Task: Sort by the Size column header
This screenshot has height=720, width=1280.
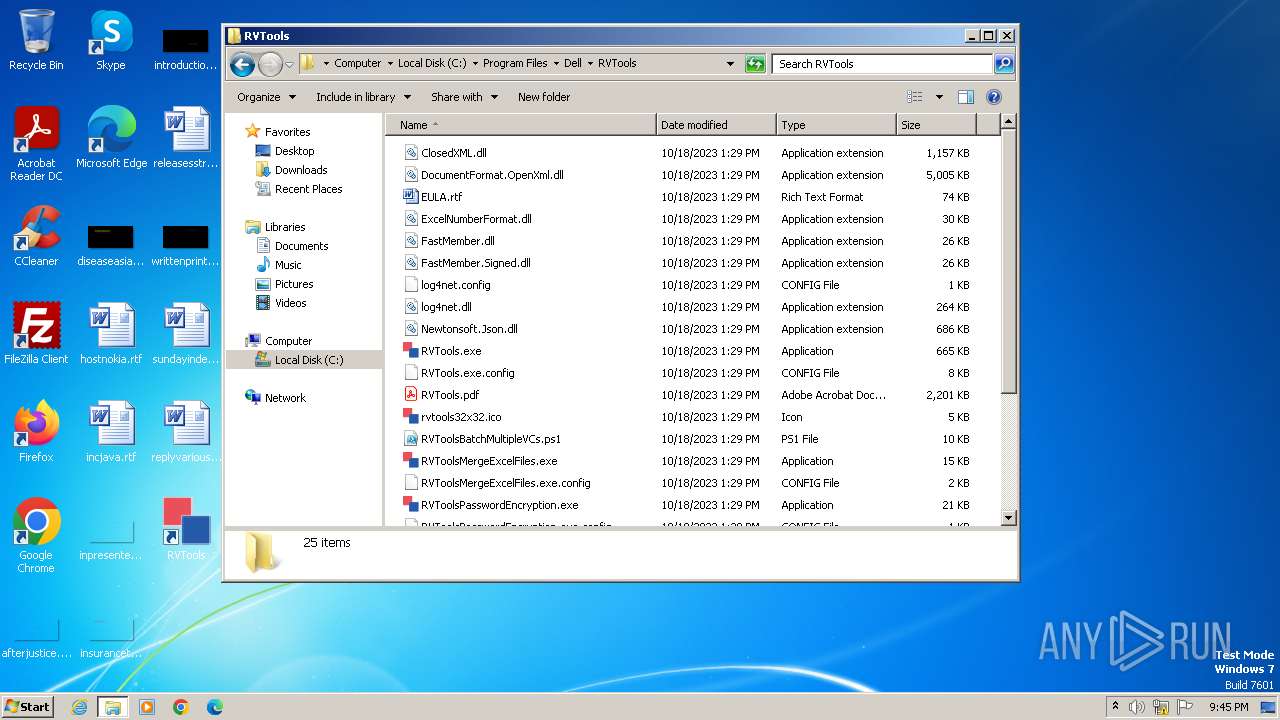Action: point(936,125)
